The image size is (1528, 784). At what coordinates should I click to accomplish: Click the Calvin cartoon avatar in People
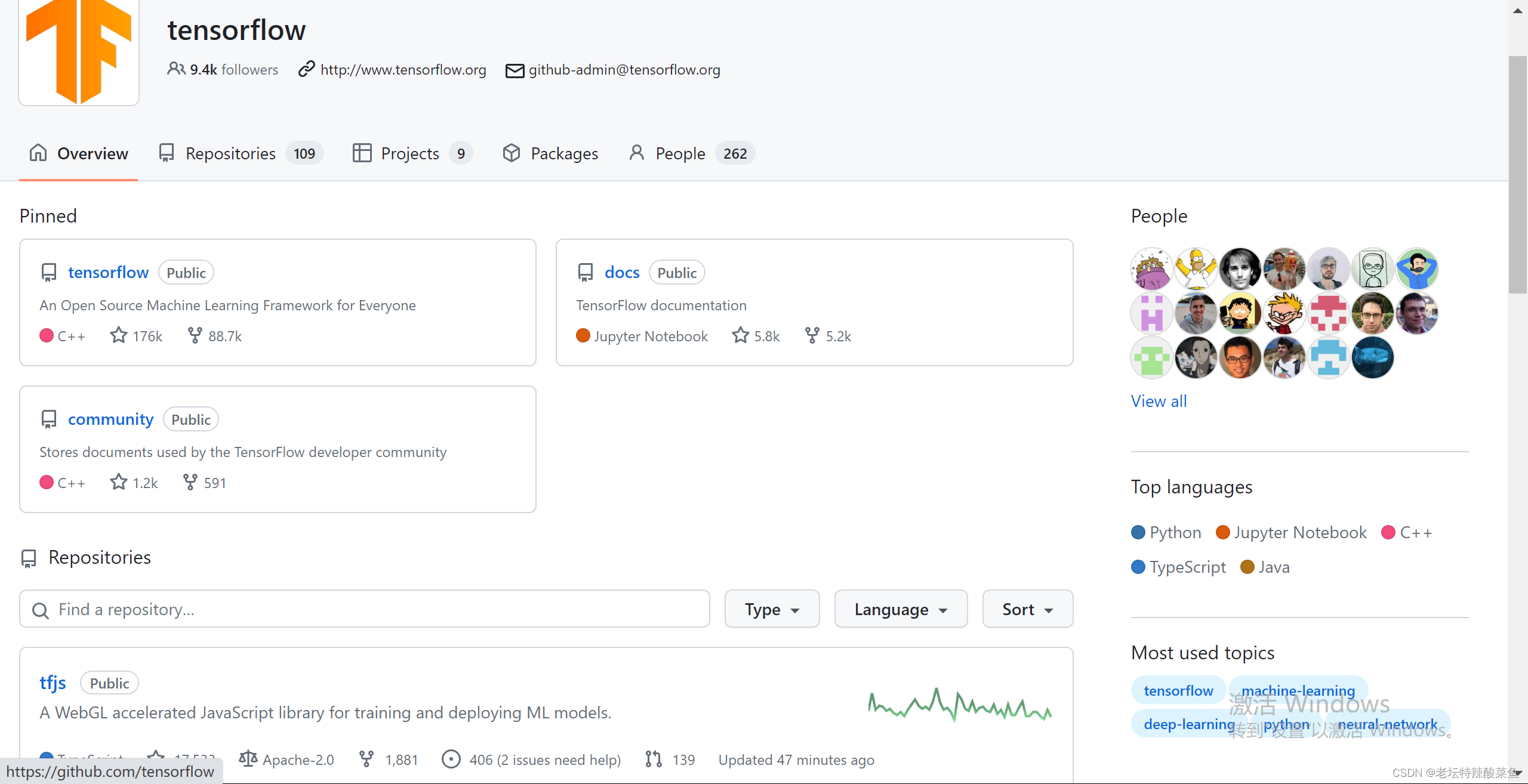[1284, 313]
